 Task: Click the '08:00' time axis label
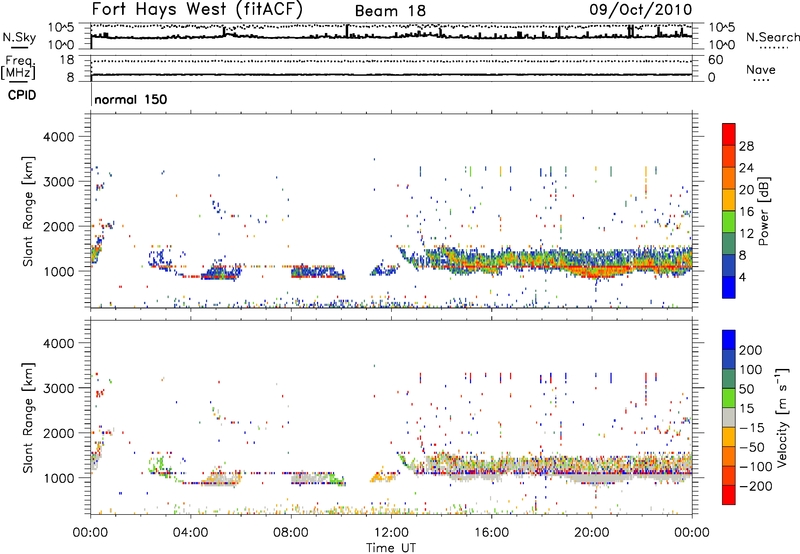(x=291, y=533)
